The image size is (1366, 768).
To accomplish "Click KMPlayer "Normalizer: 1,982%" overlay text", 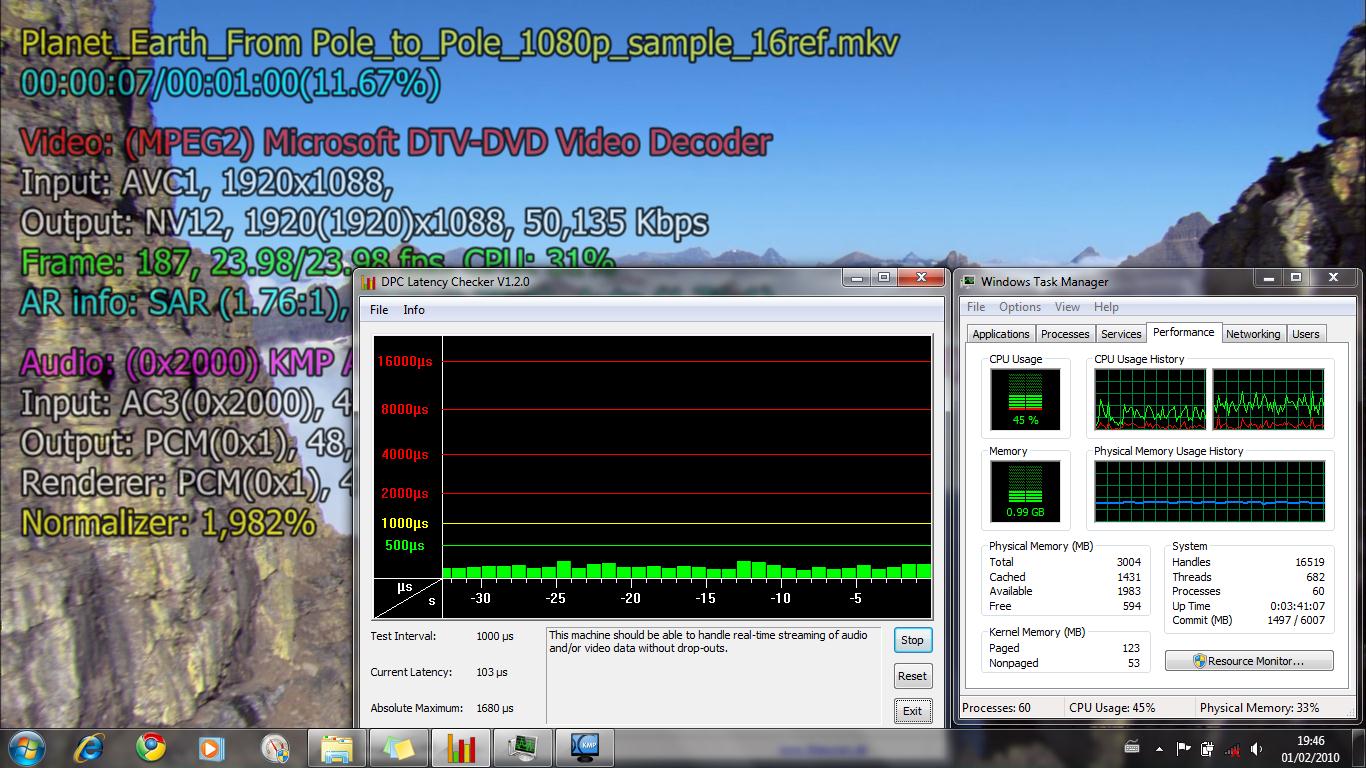I will pos(168,523).
